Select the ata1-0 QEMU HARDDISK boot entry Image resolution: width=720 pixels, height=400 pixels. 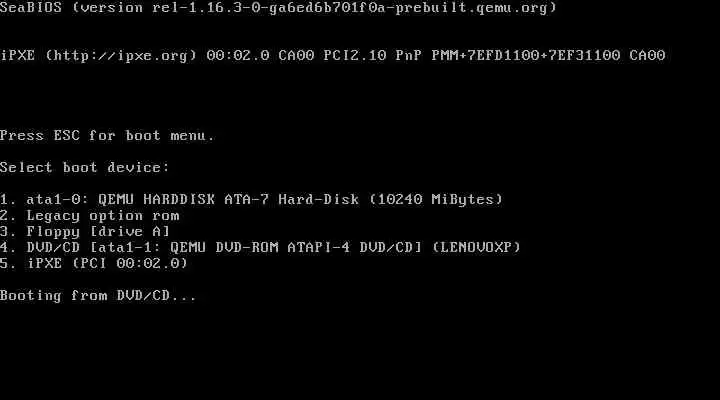click(x=252, y=200)
